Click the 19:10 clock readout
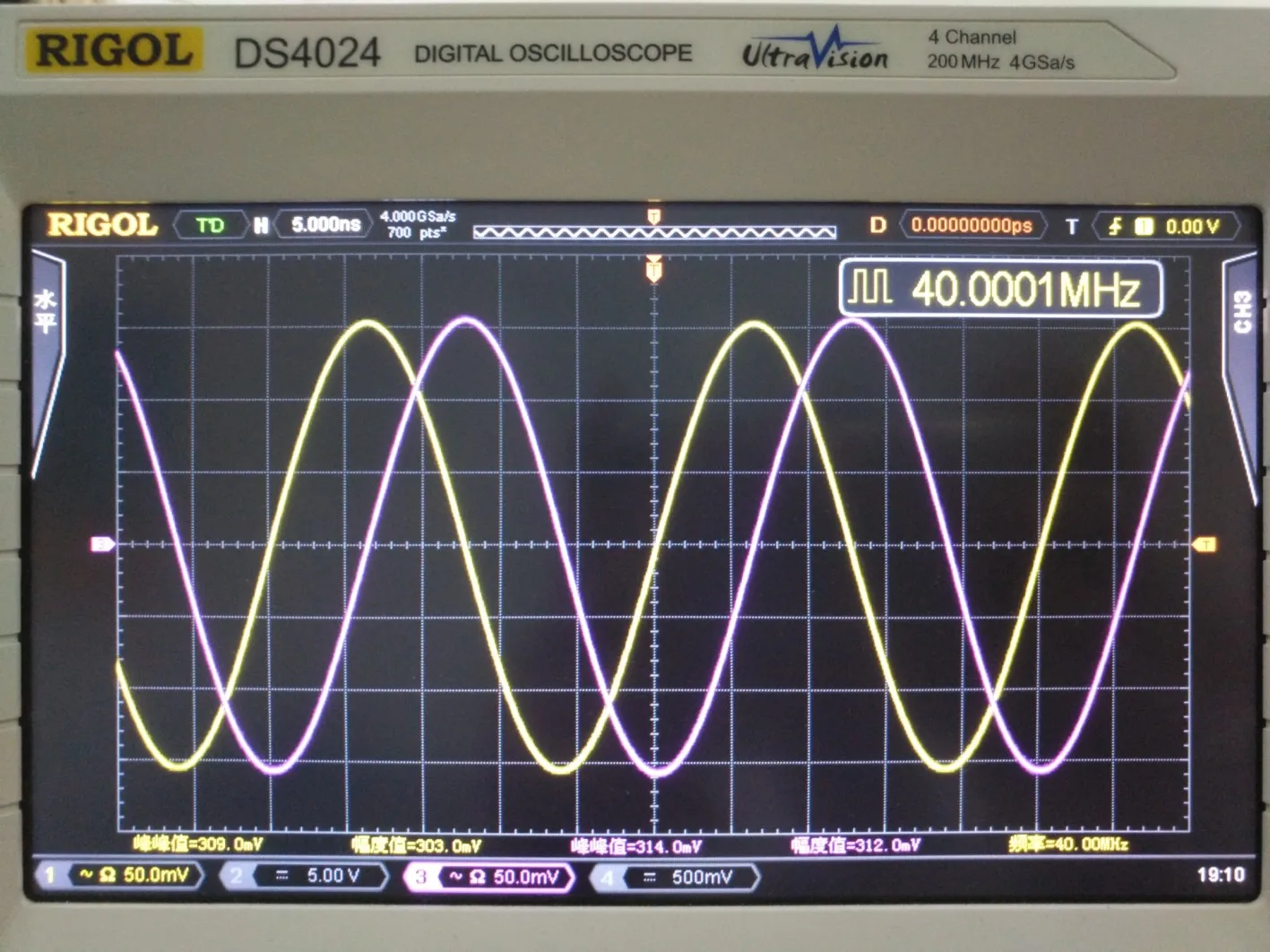 [1220, 875]
